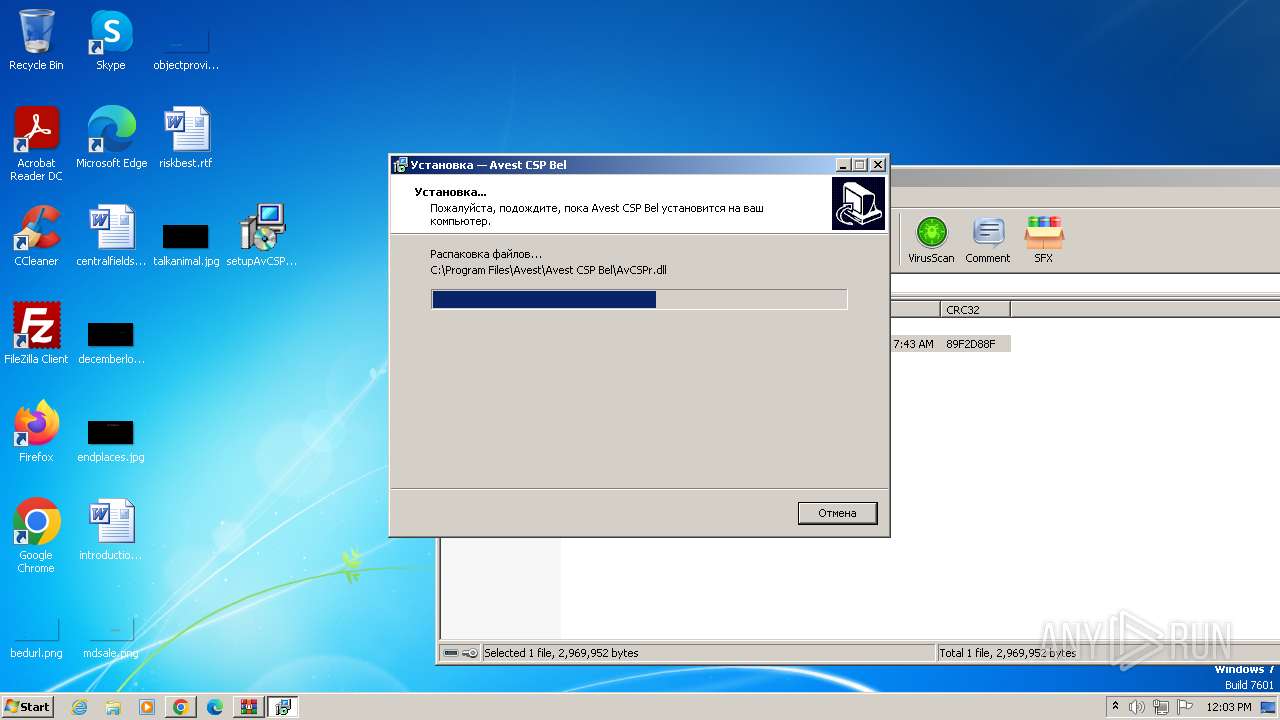Open the Windows Start menu

(28, 706)
